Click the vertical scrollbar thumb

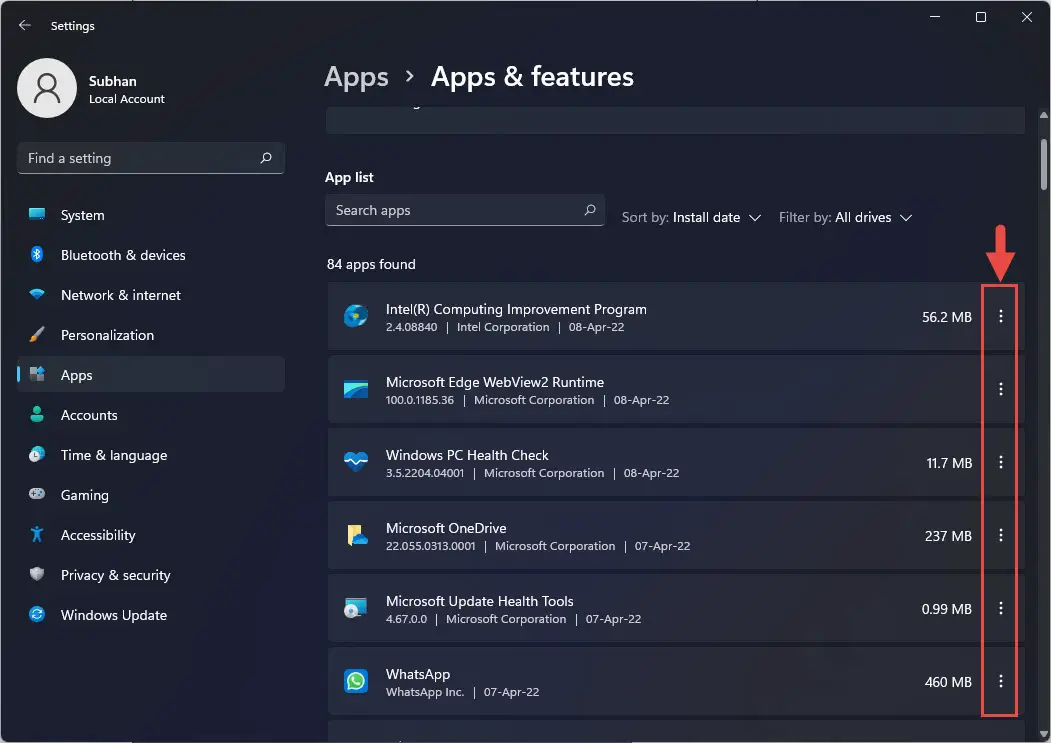click(1044, 164)
